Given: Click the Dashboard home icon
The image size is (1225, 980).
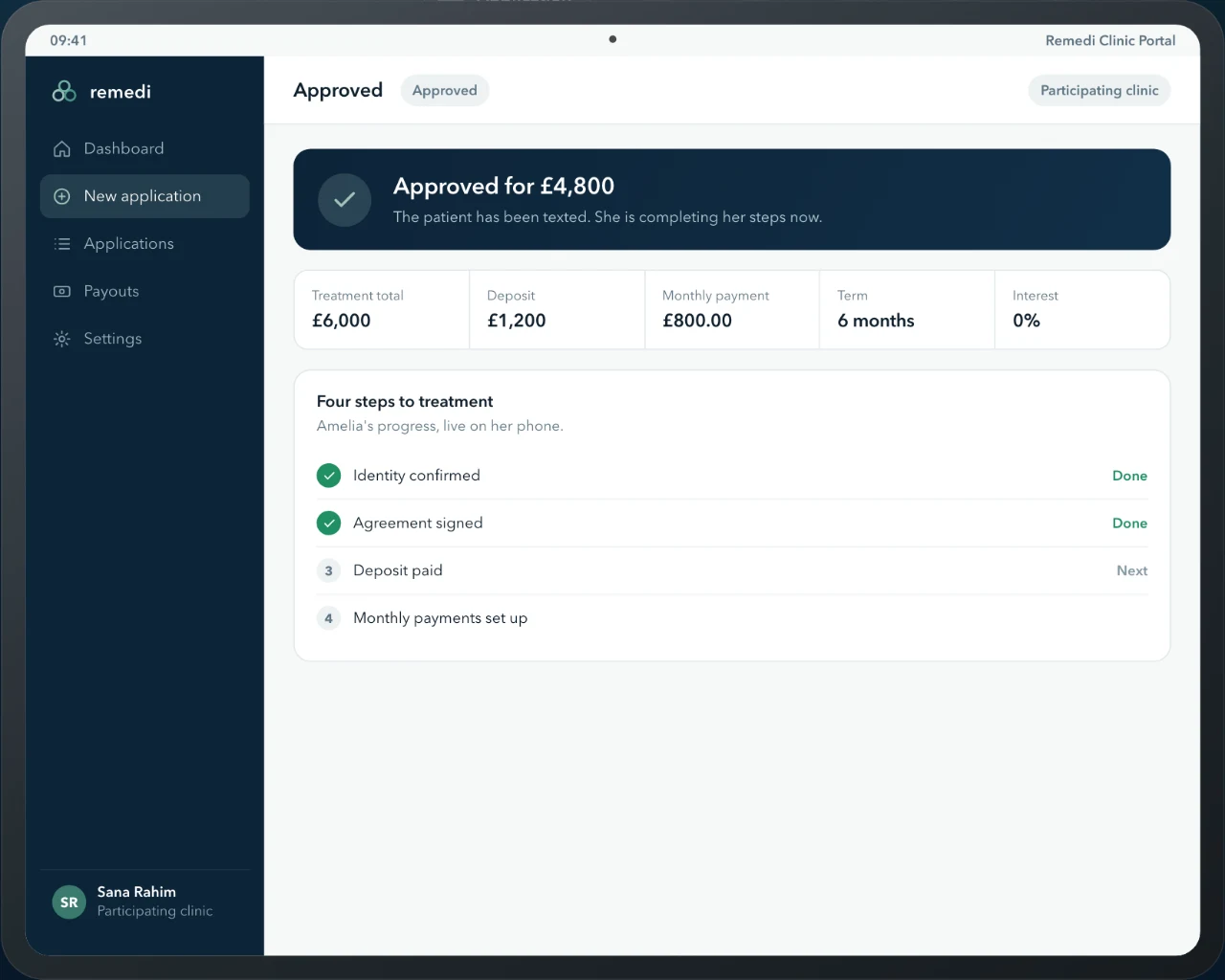Looking at the screenshot, I should coord(62,148).
